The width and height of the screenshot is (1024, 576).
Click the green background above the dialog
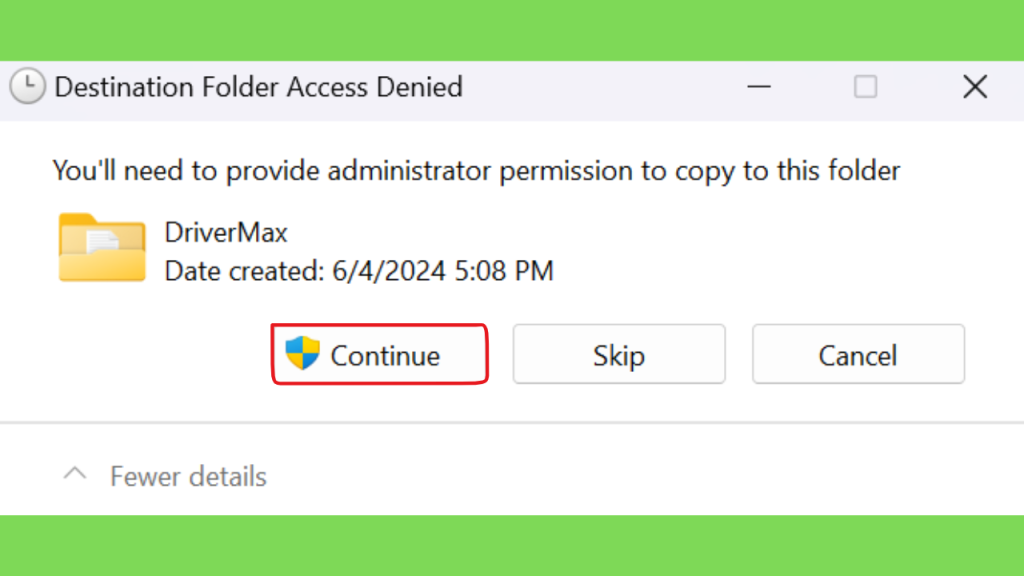(x=512, y=30)
